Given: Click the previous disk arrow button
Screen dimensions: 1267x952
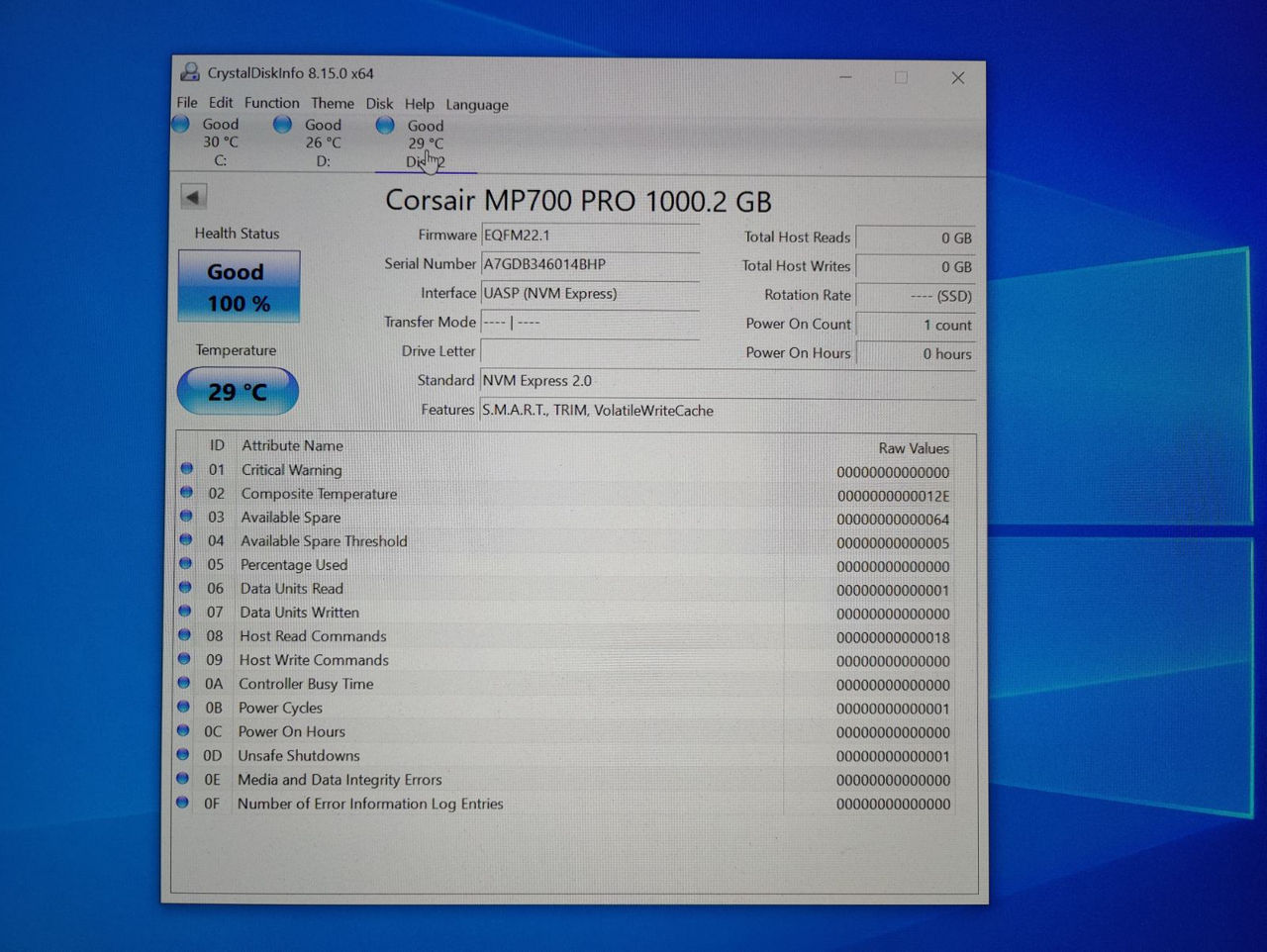Looking at the screenshot, I should tap(193, 197).
